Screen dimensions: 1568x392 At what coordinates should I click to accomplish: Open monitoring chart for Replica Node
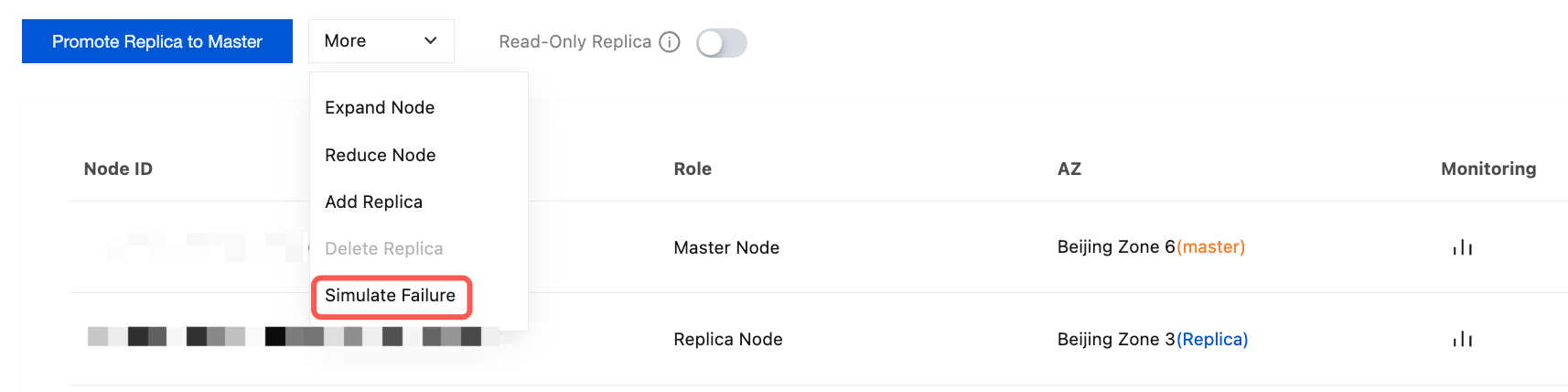tap(1462, 339)
